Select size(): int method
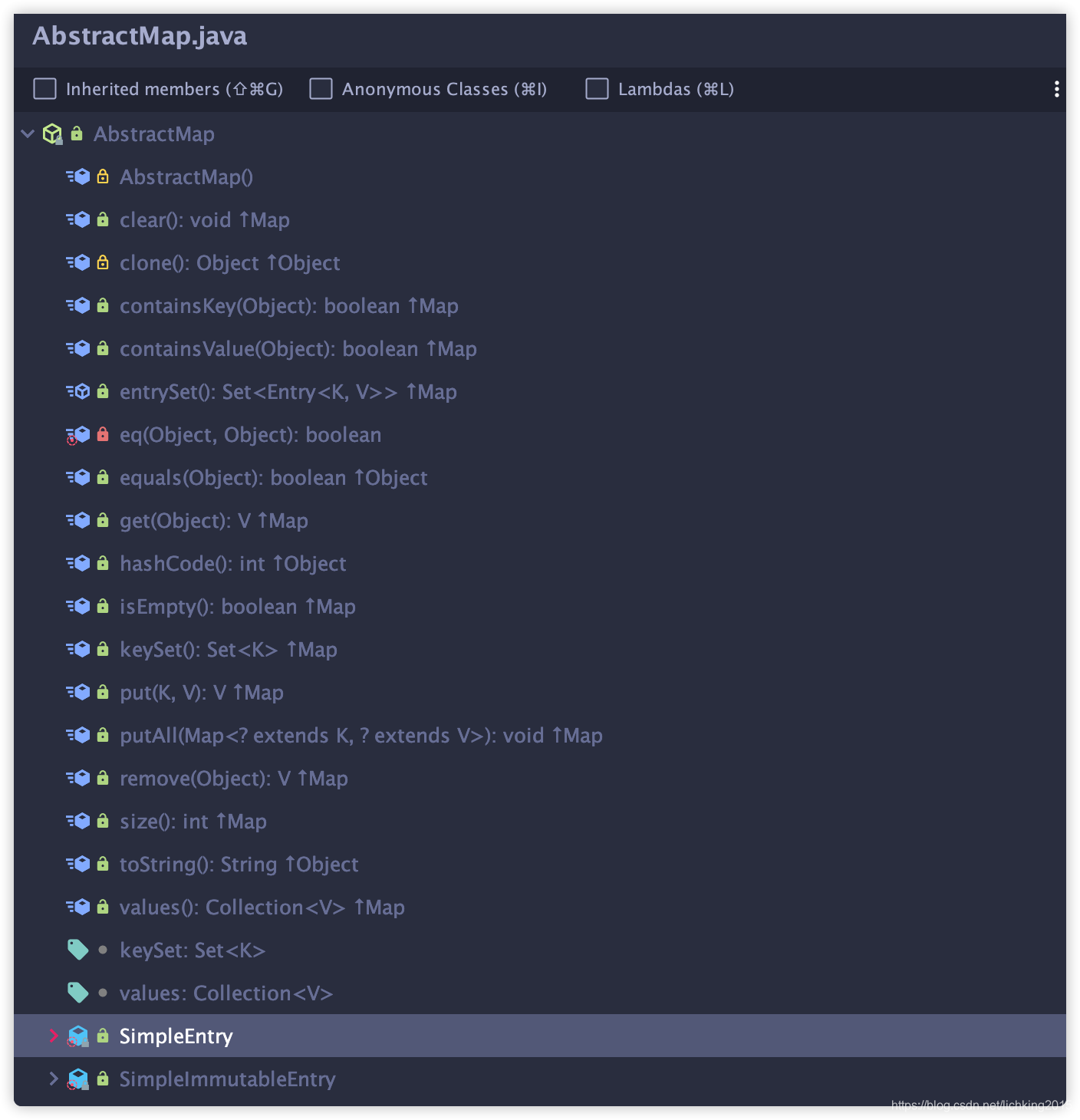Image resolution: width=1080 pixels, height=1120 pixels. click(x=193, y=822)
